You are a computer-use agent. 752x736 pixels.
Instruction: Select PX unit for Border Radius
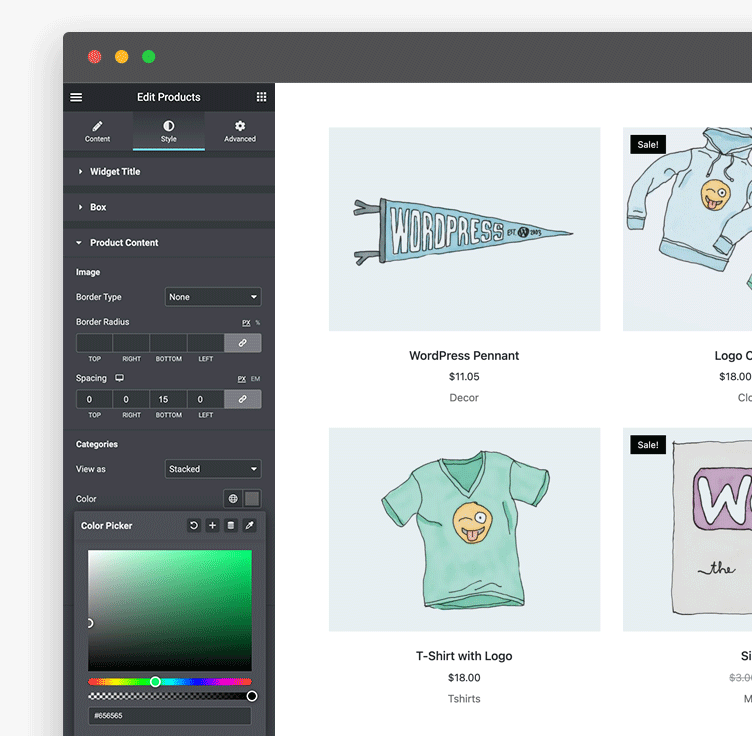click(246, 323)
